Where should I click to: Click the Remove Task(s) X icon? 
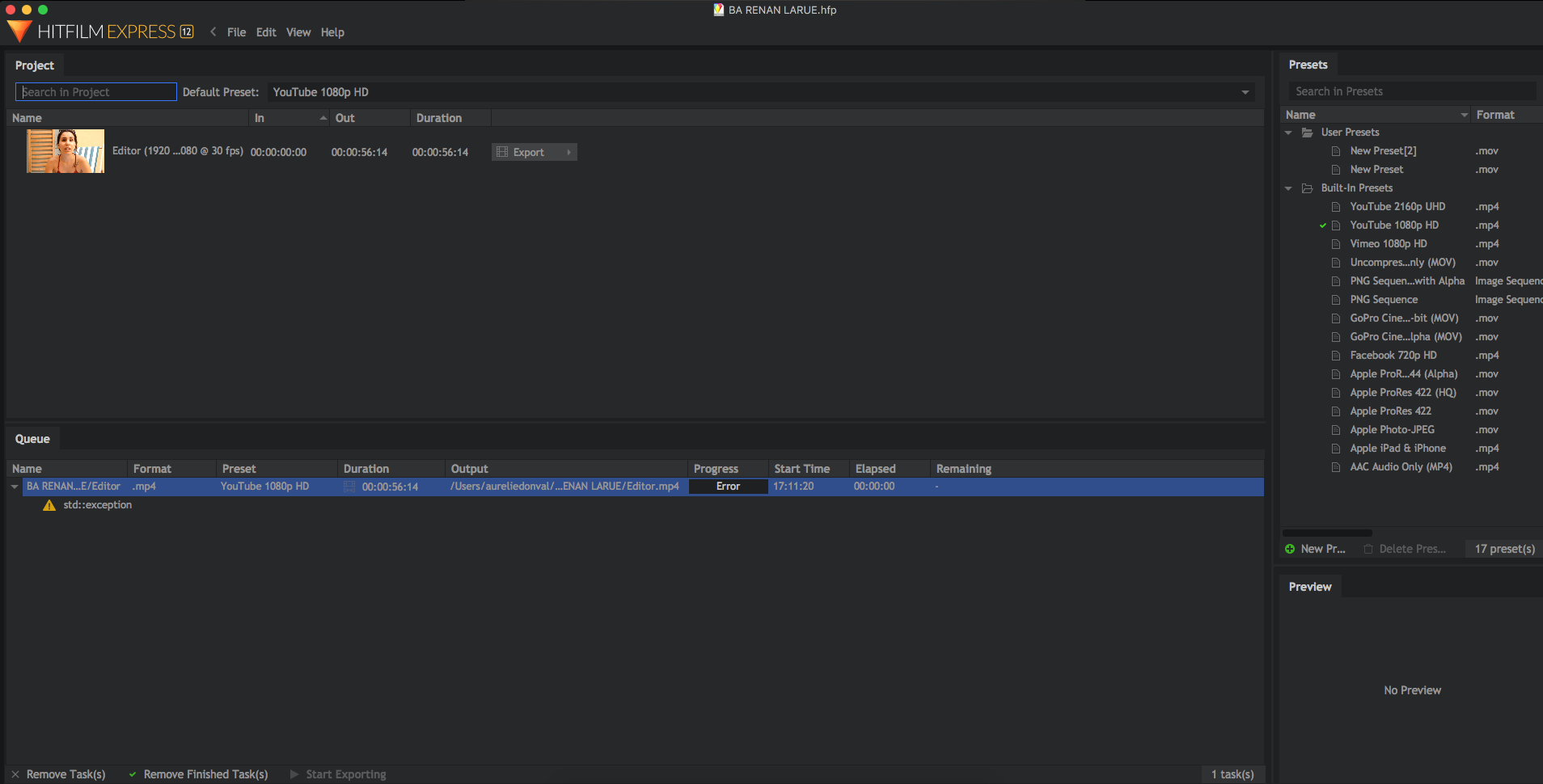15,774
